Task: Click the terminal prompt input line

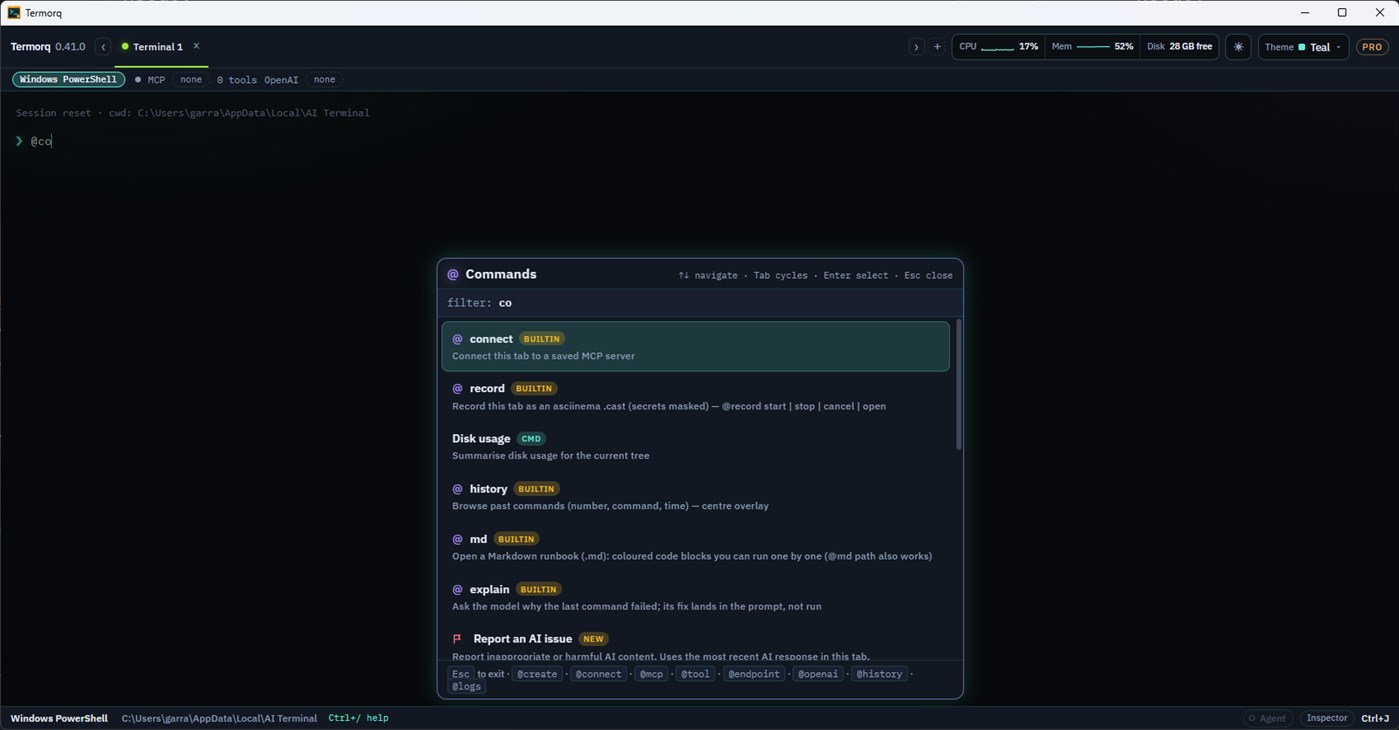Action: pos(699,141)
